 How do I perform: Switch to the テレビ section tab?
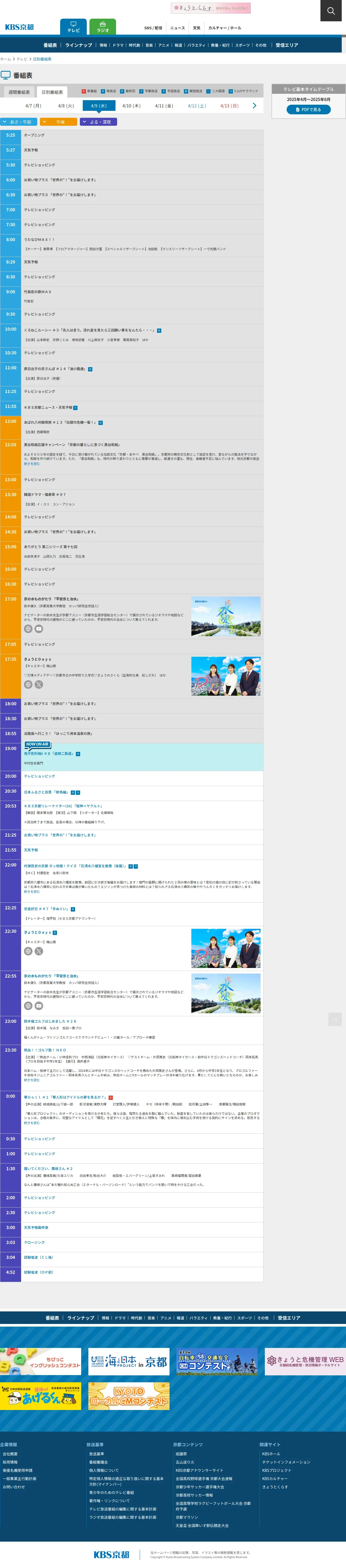pyautogui.click(x=73, y=27)
